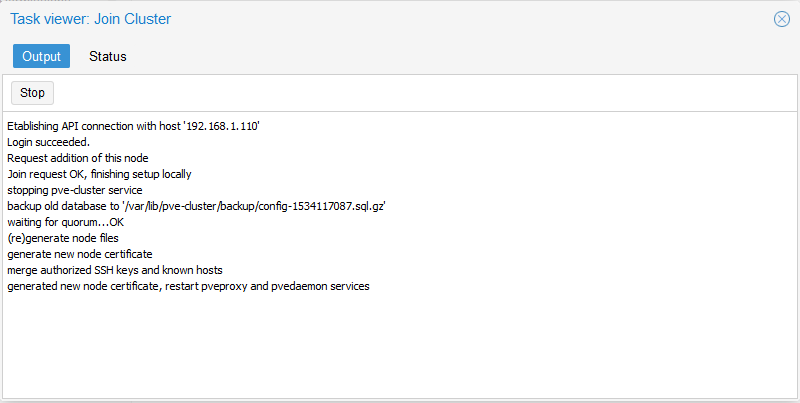Click the 'waiting for quorum...OK' line

(65, 222)
